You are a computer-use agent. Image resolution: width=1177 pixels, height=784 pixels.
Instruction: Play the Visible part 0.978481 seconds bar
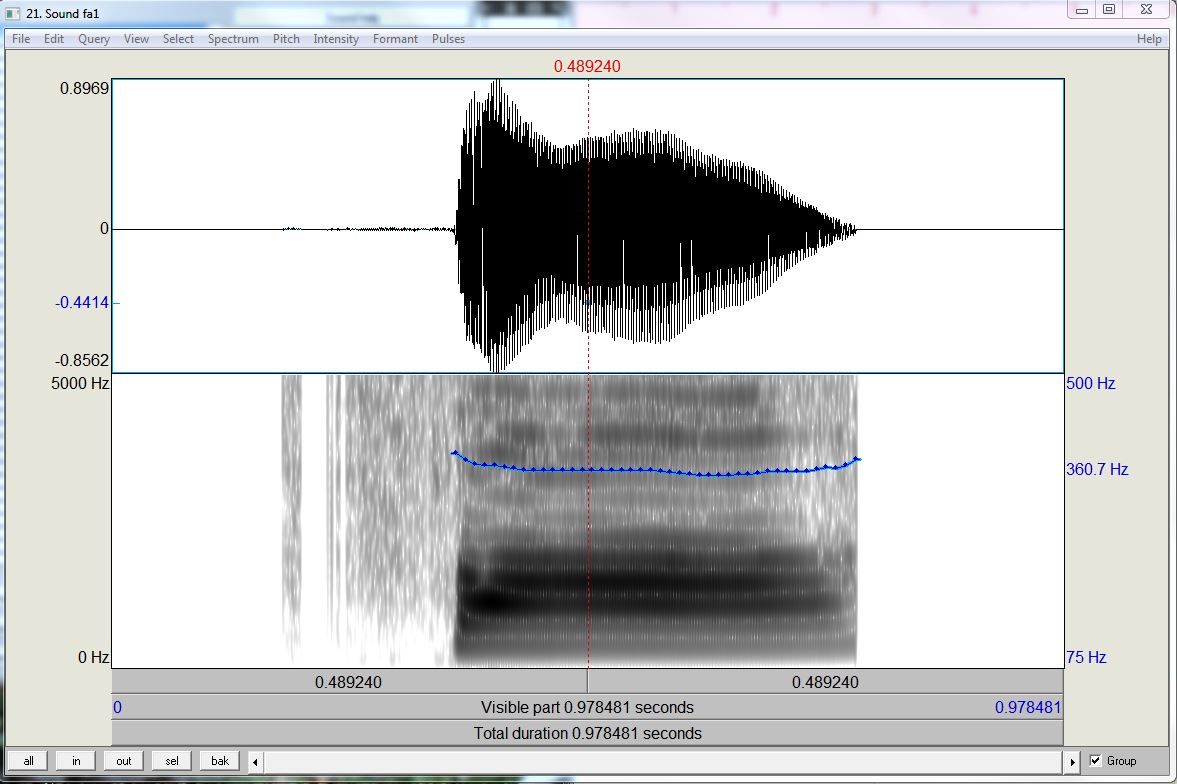point(588,707)
